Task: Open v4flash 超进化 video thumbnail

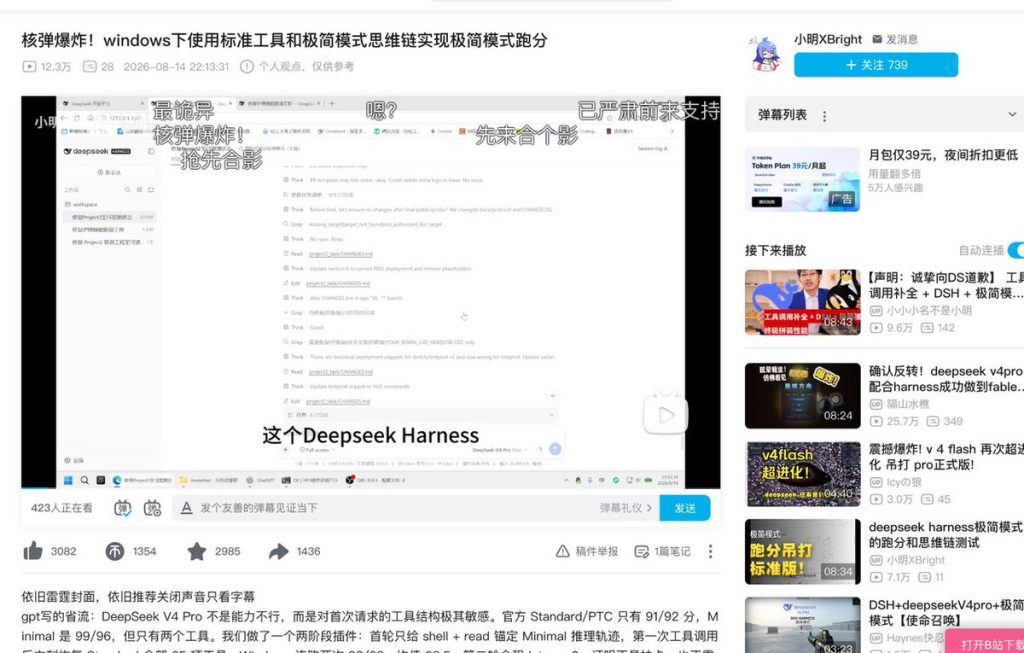Action: 802,474
